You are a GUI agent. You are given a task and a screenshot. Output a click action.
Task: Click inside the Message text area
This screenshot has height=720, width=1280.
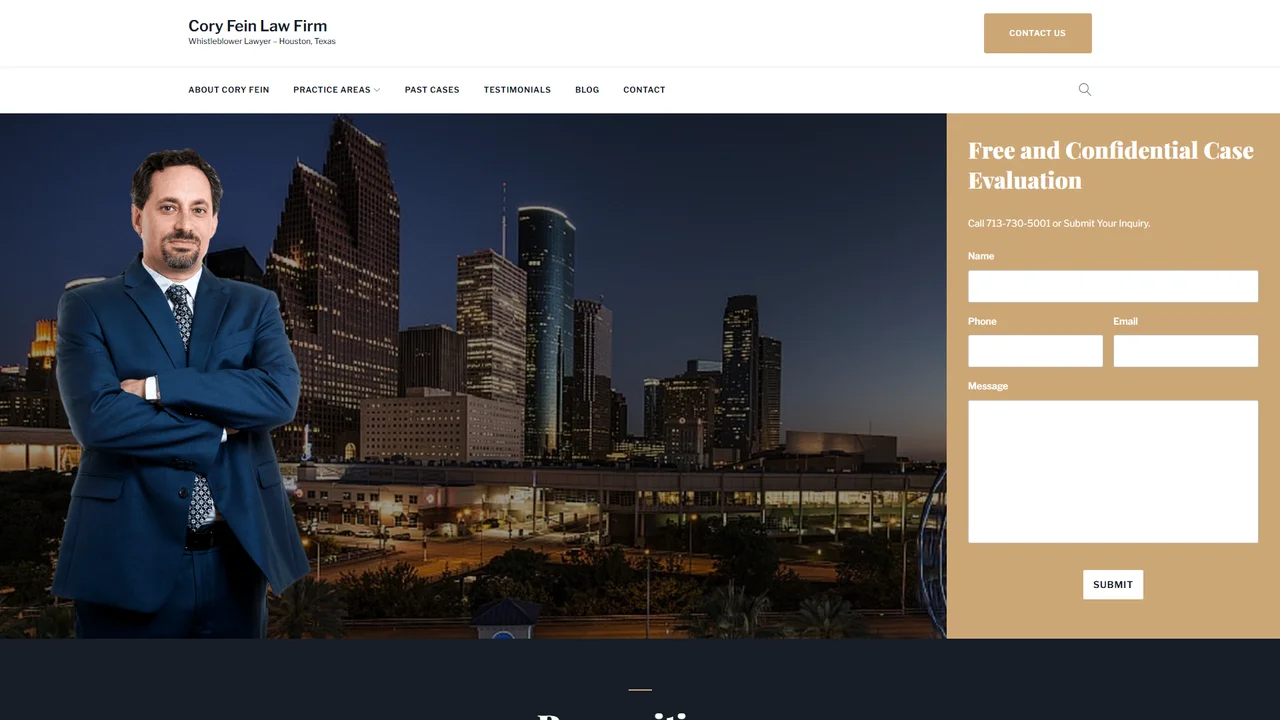(x=1113, y=472)
